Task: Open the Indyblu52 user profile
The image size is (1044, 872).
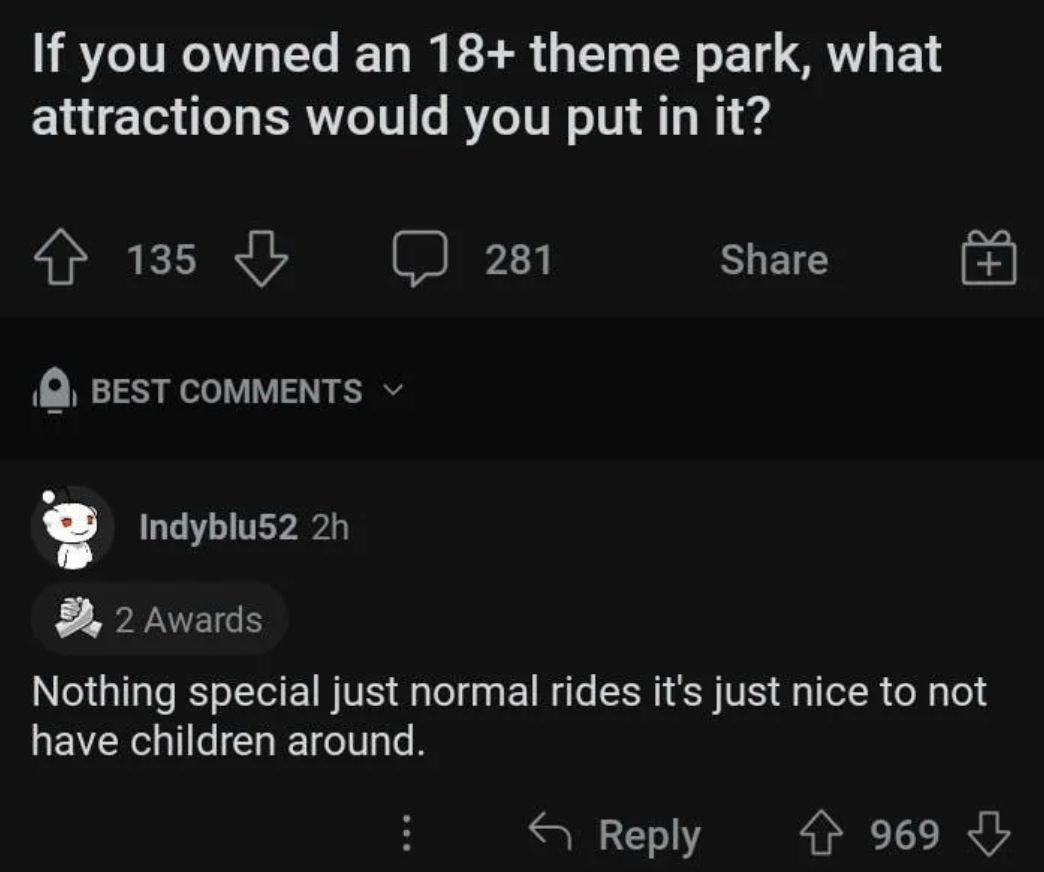Action: (219, 527)
